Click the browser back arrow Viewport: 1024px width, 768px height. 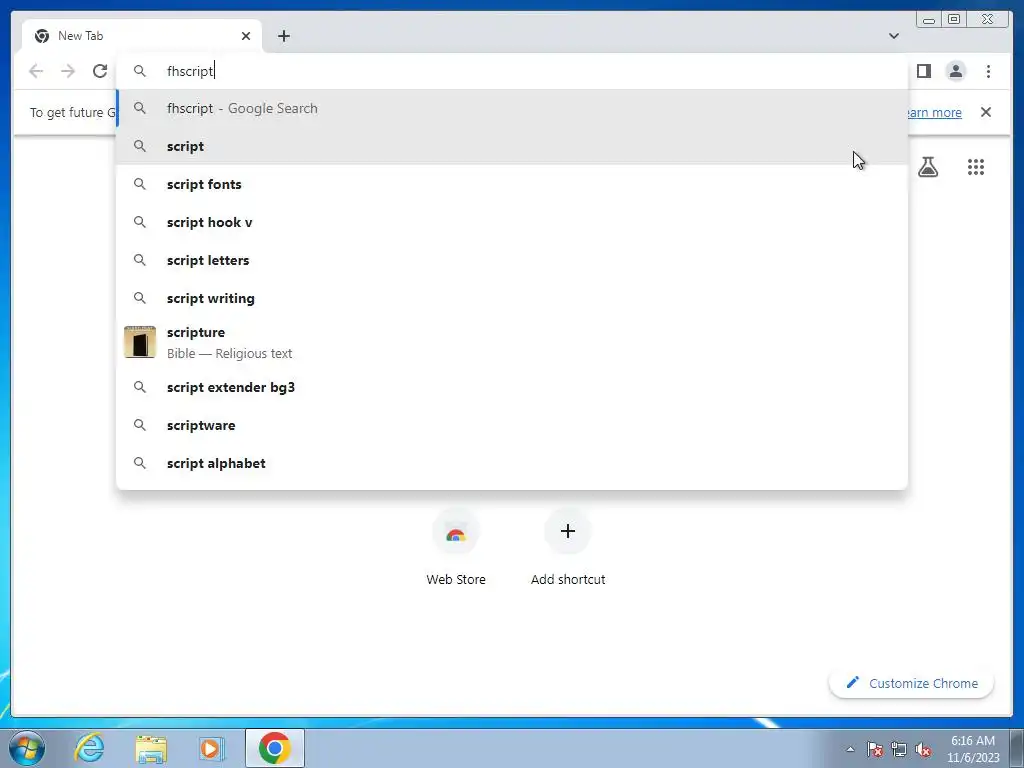(36, 71)
